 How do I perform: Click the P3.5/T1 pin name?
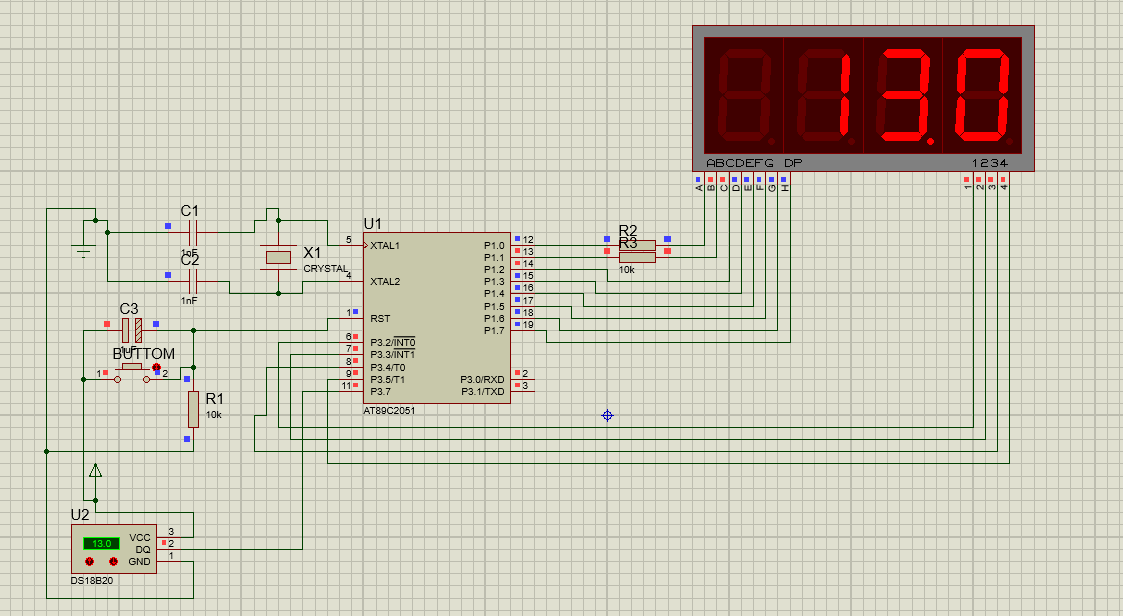[387, 380]
